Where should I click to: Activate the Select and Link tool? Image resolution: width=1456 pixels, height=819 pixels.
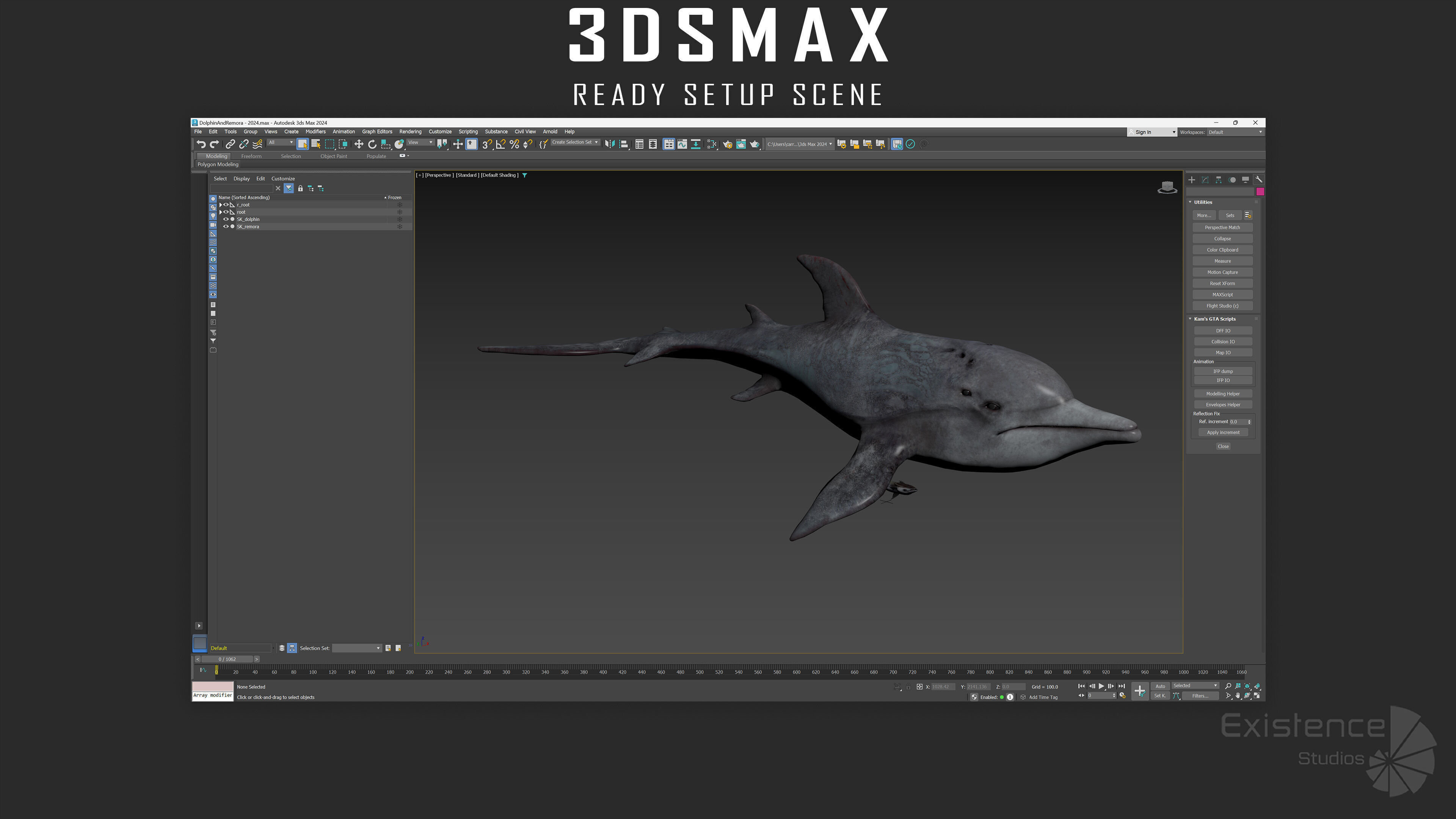pos(230,144)
